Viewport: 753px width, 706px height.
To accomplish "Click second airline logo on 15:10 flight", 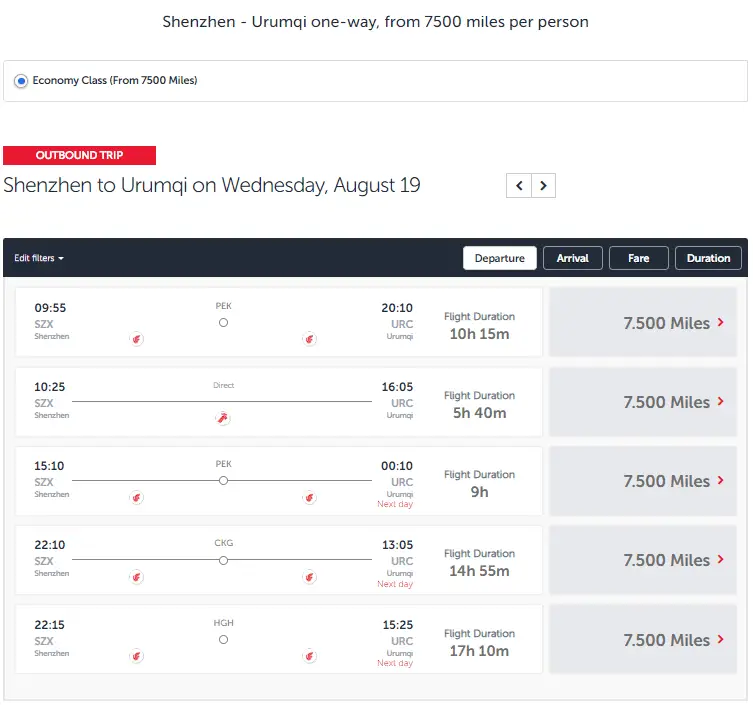I will click(x=309, y=498).
